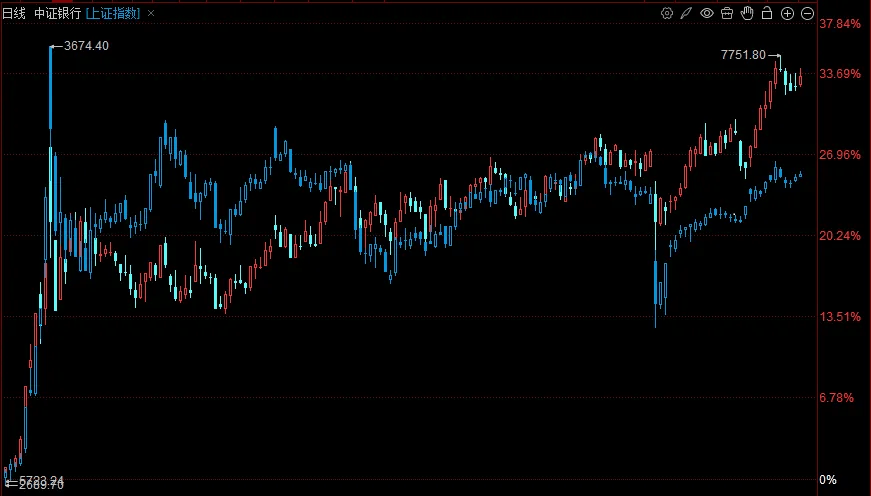Activate the hand pan tool
The width and height of the screenshot is (871, 496).
(747, 13)
